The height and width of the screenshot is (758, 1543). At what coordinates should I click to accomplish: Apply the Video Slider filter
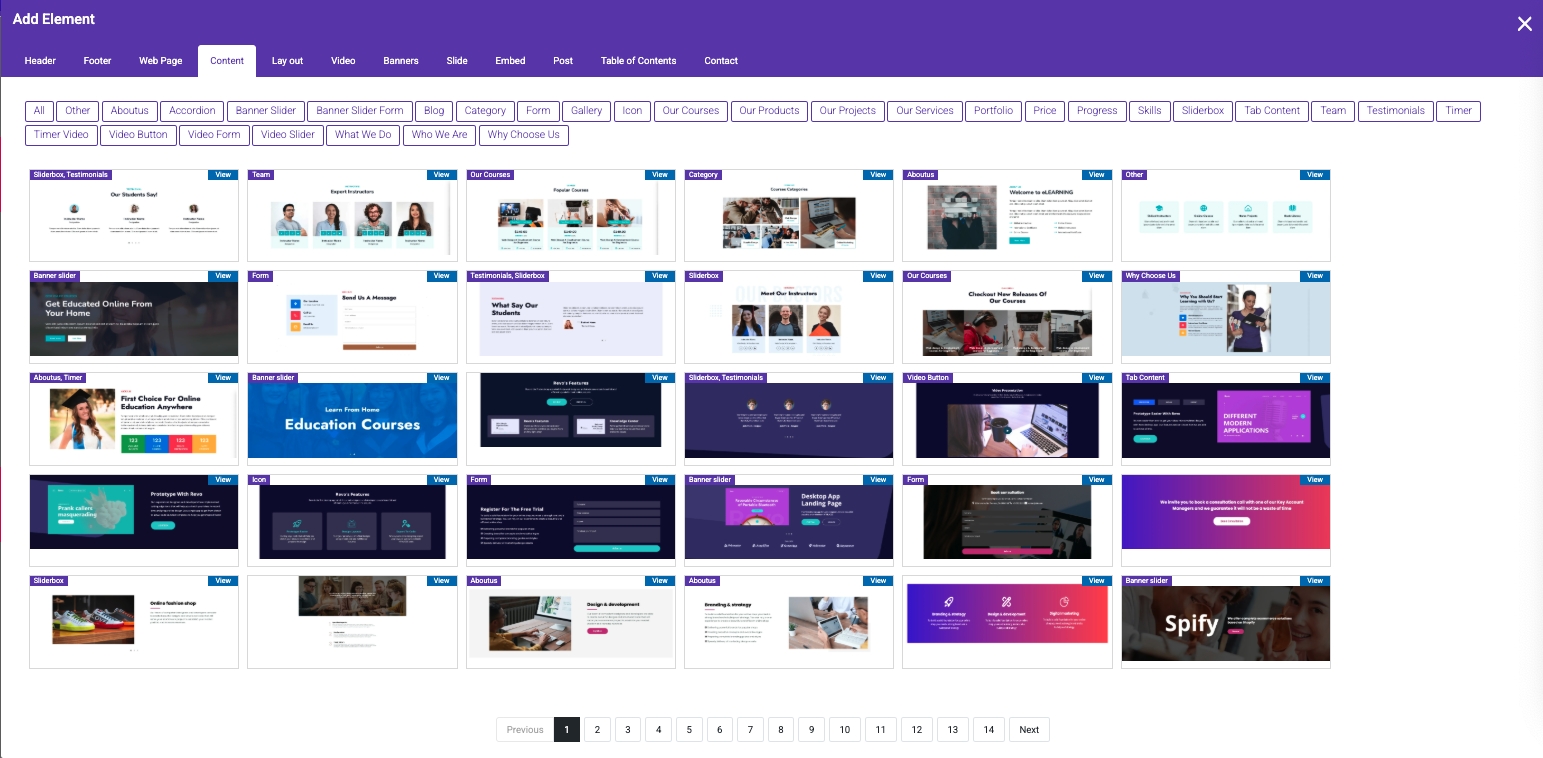pyautogui.click(x=288, y=135)
